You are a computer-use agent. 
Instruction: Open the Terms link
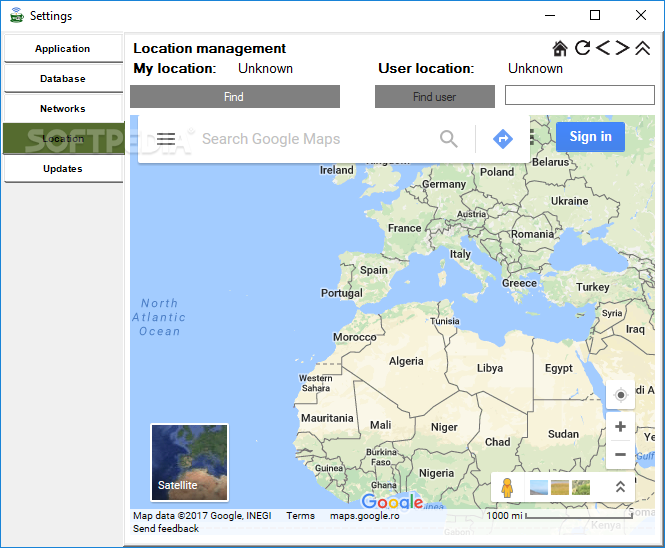tap(300, 516)
